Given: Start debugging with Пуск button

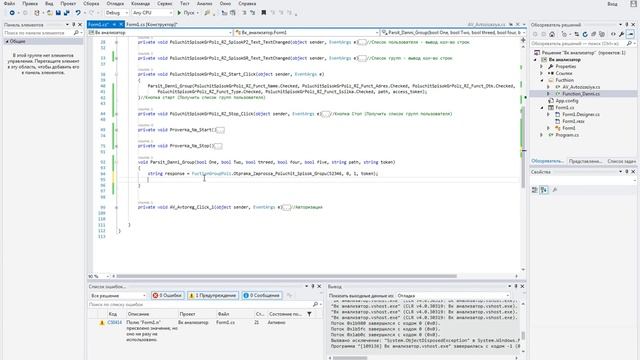Looking at the screenshot, I should coord(186,13).
